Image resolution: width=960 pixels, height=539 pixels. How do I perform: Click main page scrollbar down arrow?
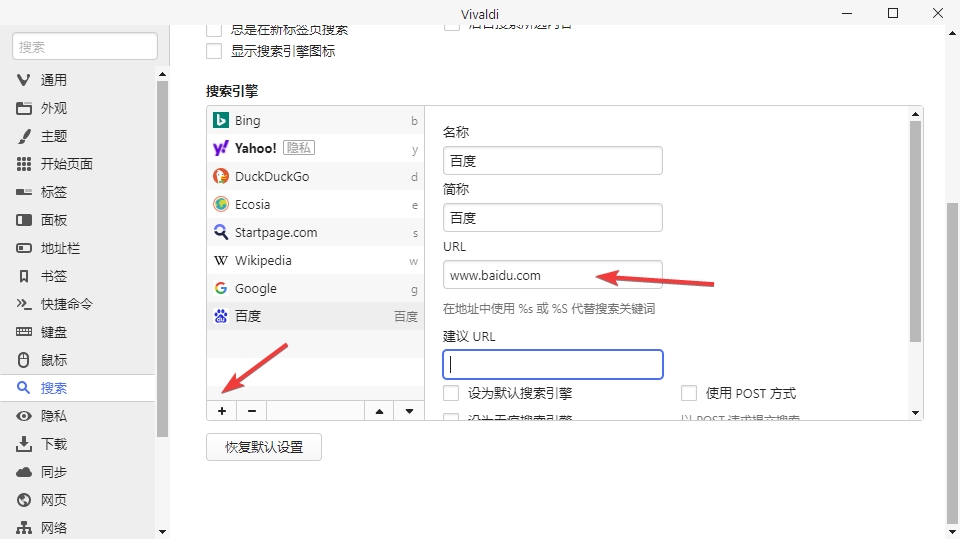coord(953,532)
